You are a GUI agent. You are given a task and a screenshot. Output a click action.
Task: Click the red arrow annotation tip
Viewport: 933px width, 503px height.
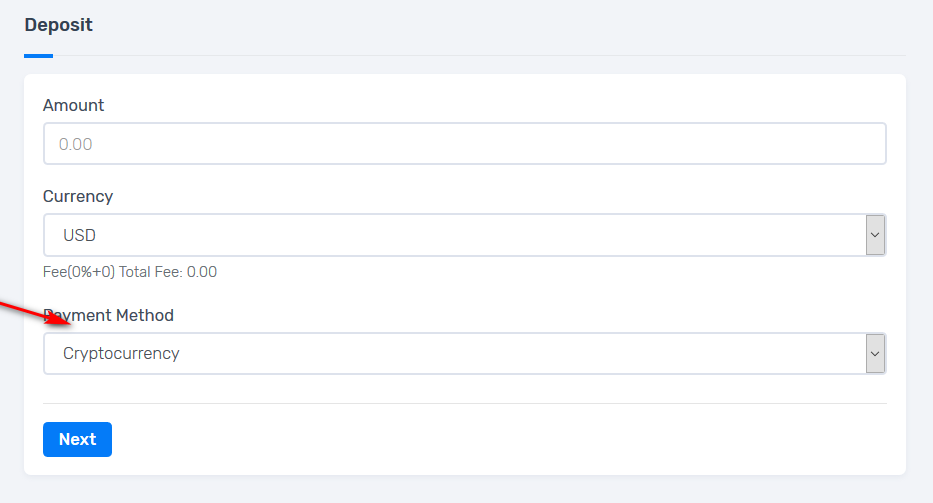[68, 323]
